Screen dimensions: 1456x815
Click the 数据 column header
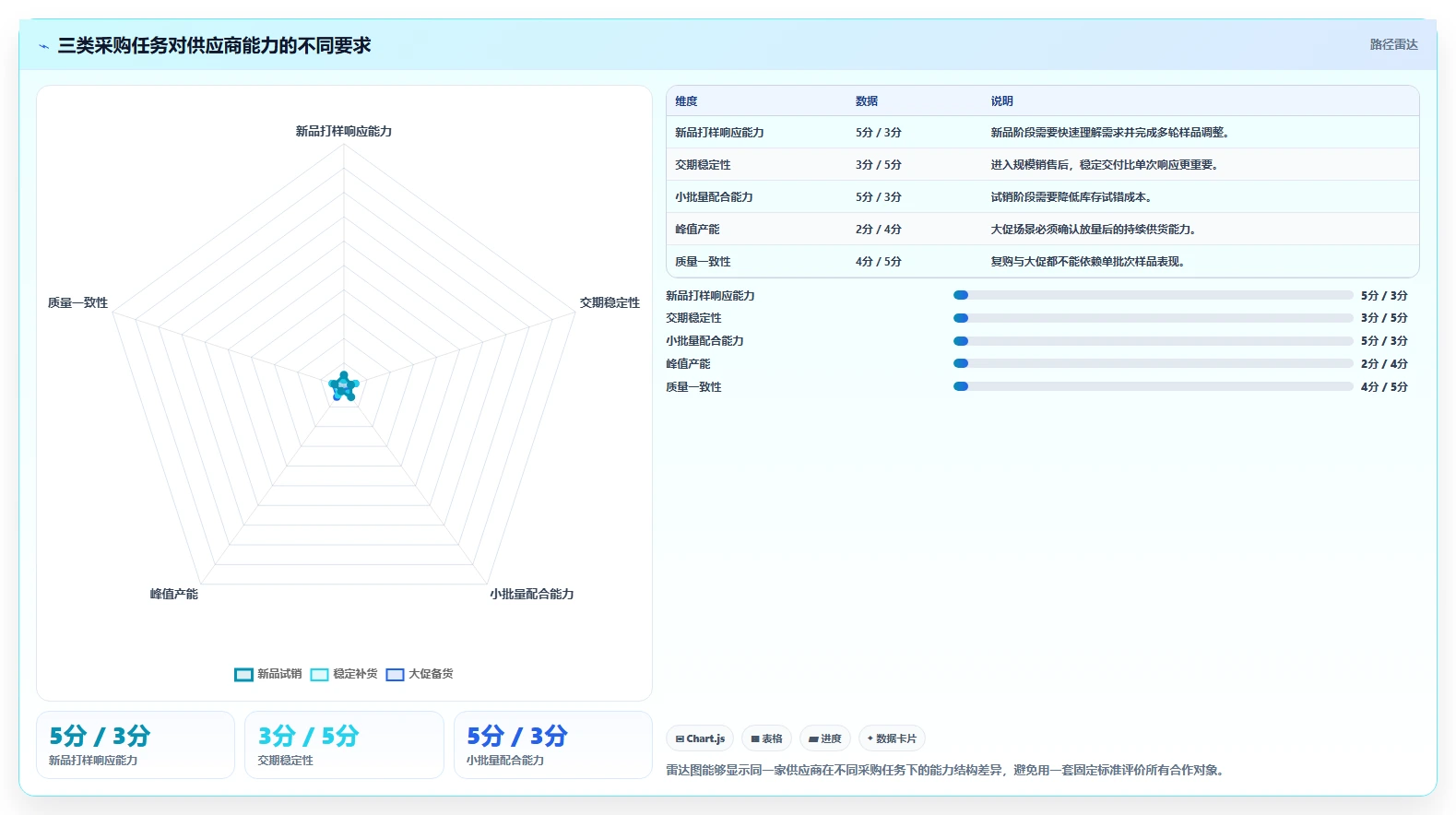click(x=867, y=101)
